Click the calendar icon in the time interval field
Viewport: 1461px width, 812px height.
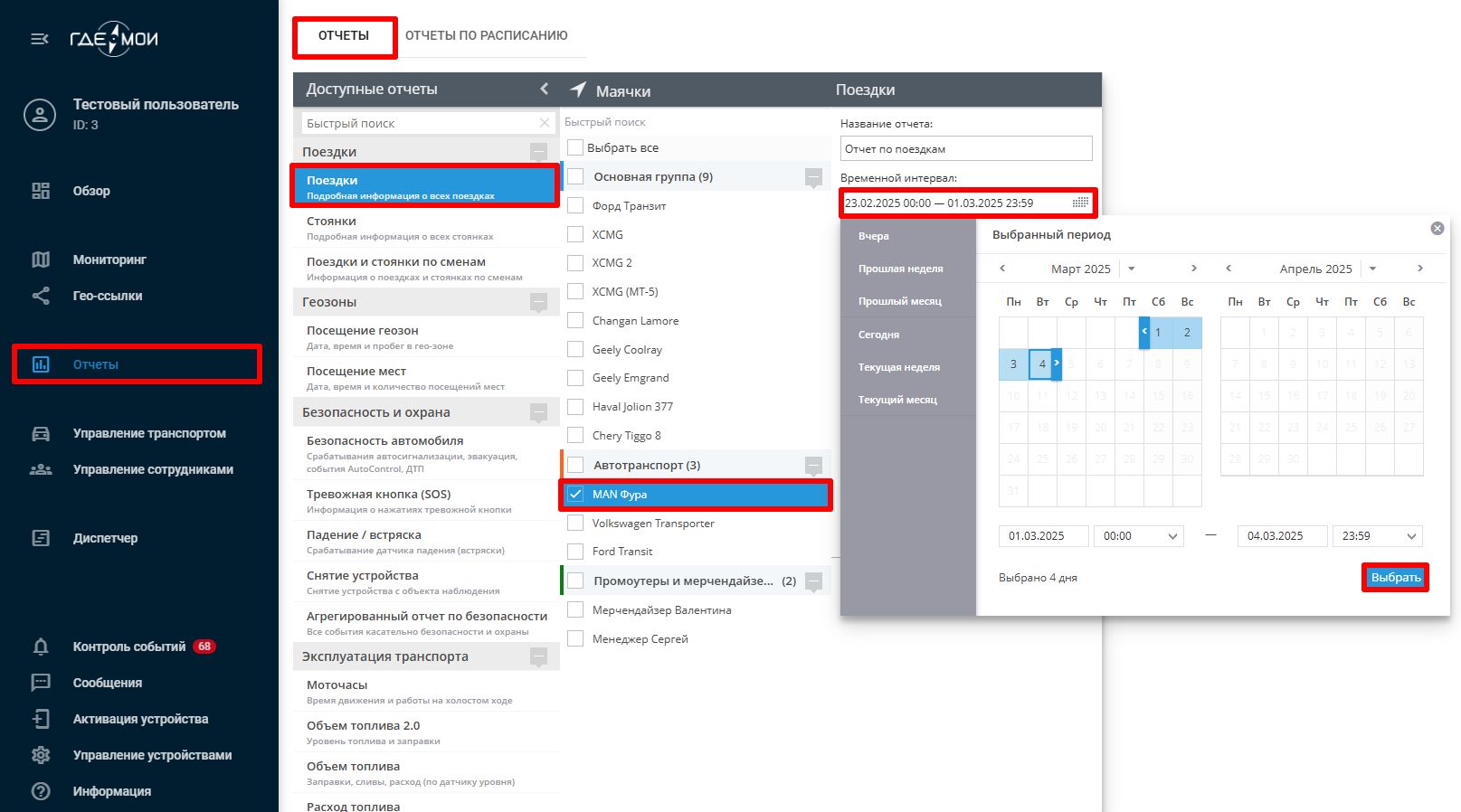[x=1080, y=203]
